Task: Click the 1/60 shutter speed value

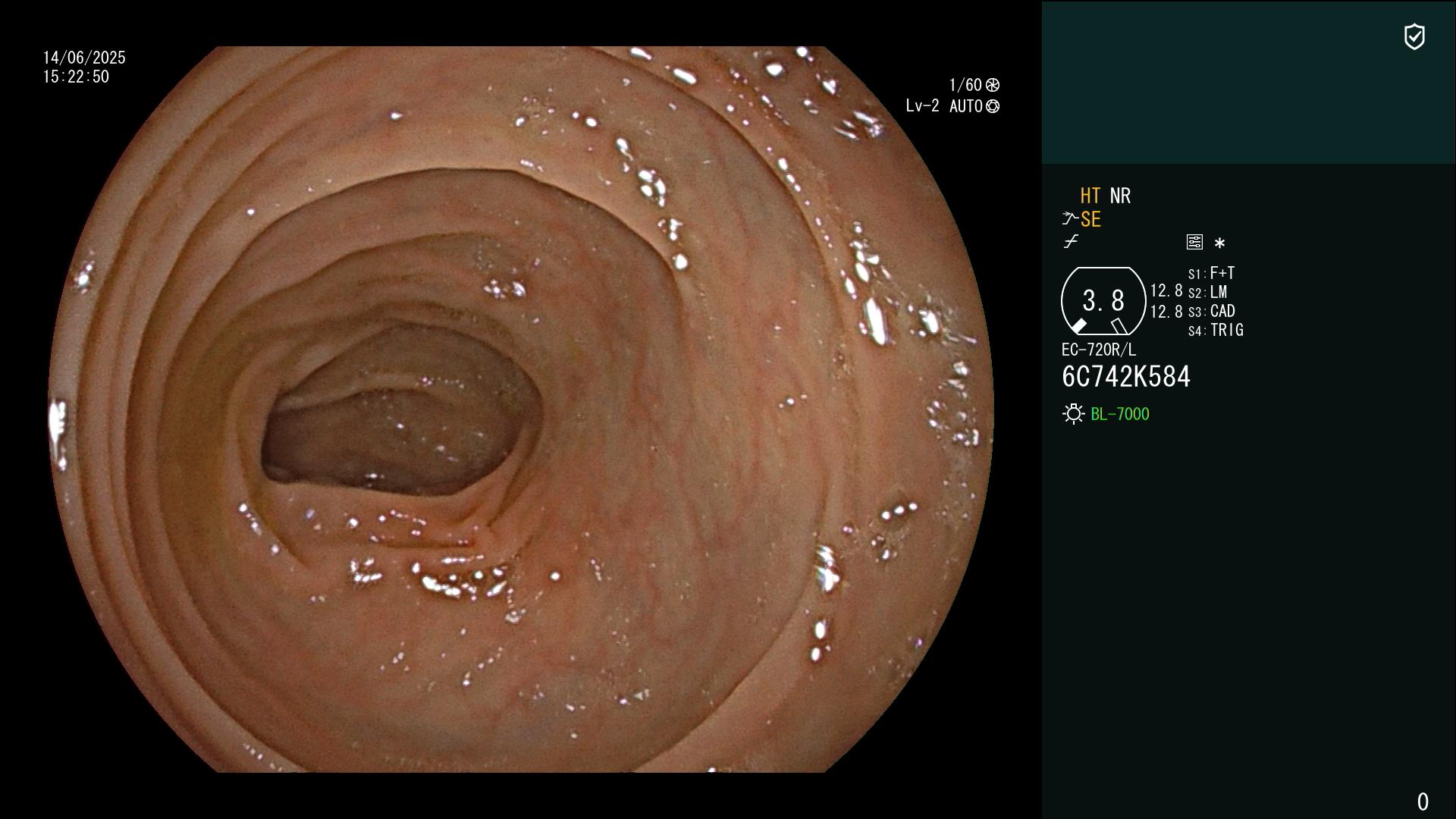Action: 965,85
